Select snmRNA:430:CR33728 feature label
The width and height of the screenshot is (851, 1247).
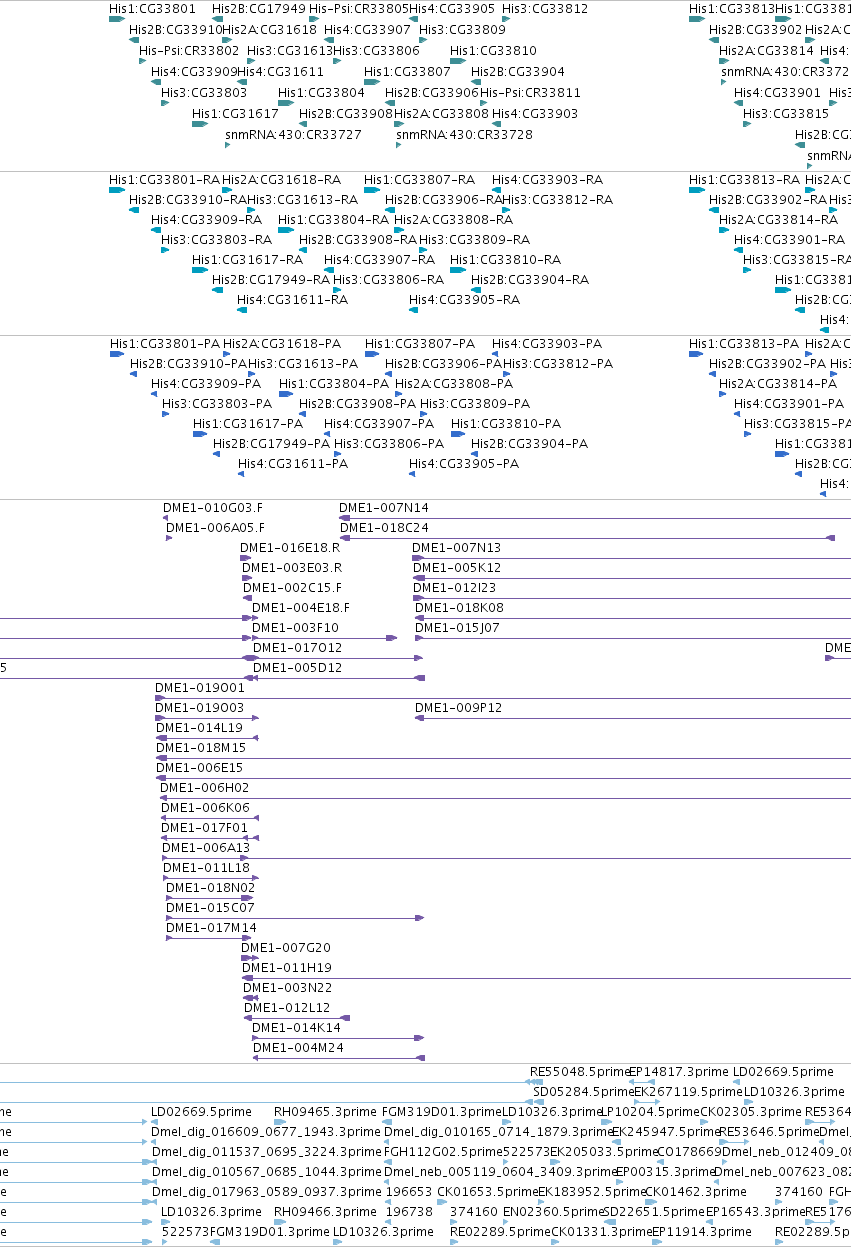click(464, 135)
